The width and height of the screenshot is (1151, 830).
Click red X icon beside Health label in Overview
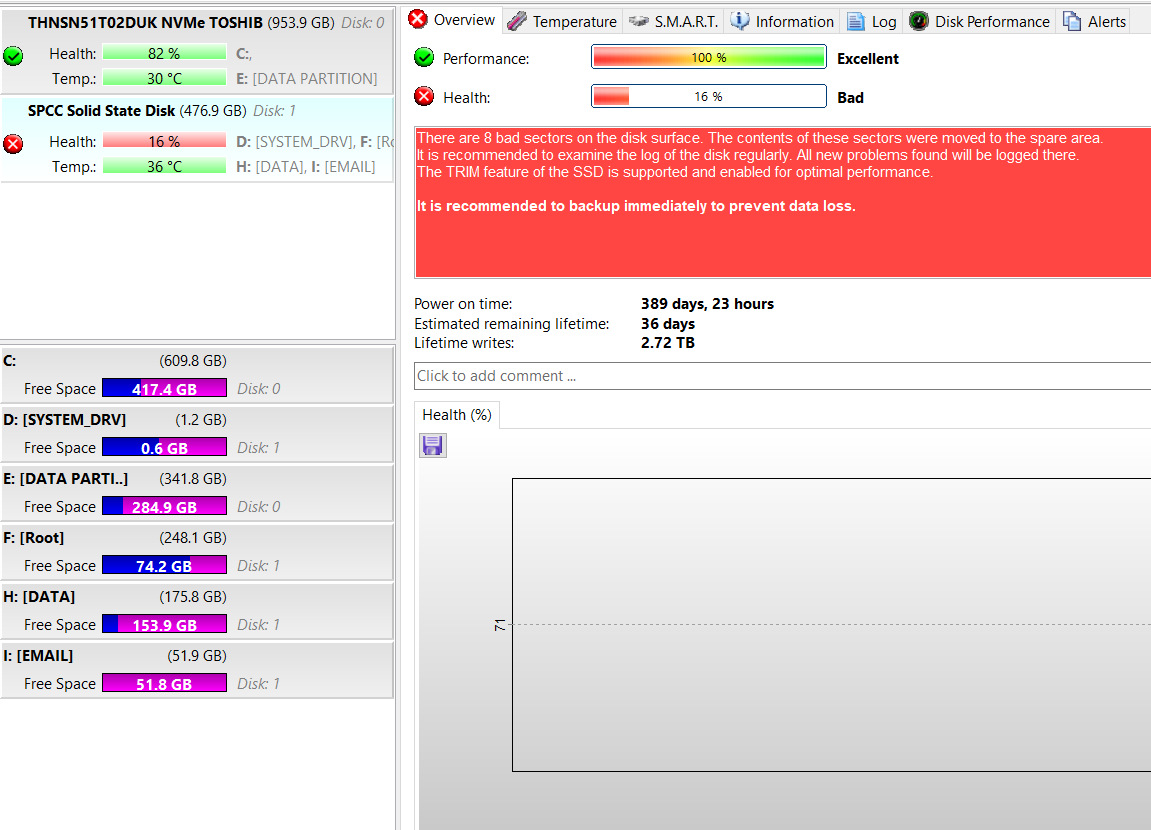coord(424,96)
